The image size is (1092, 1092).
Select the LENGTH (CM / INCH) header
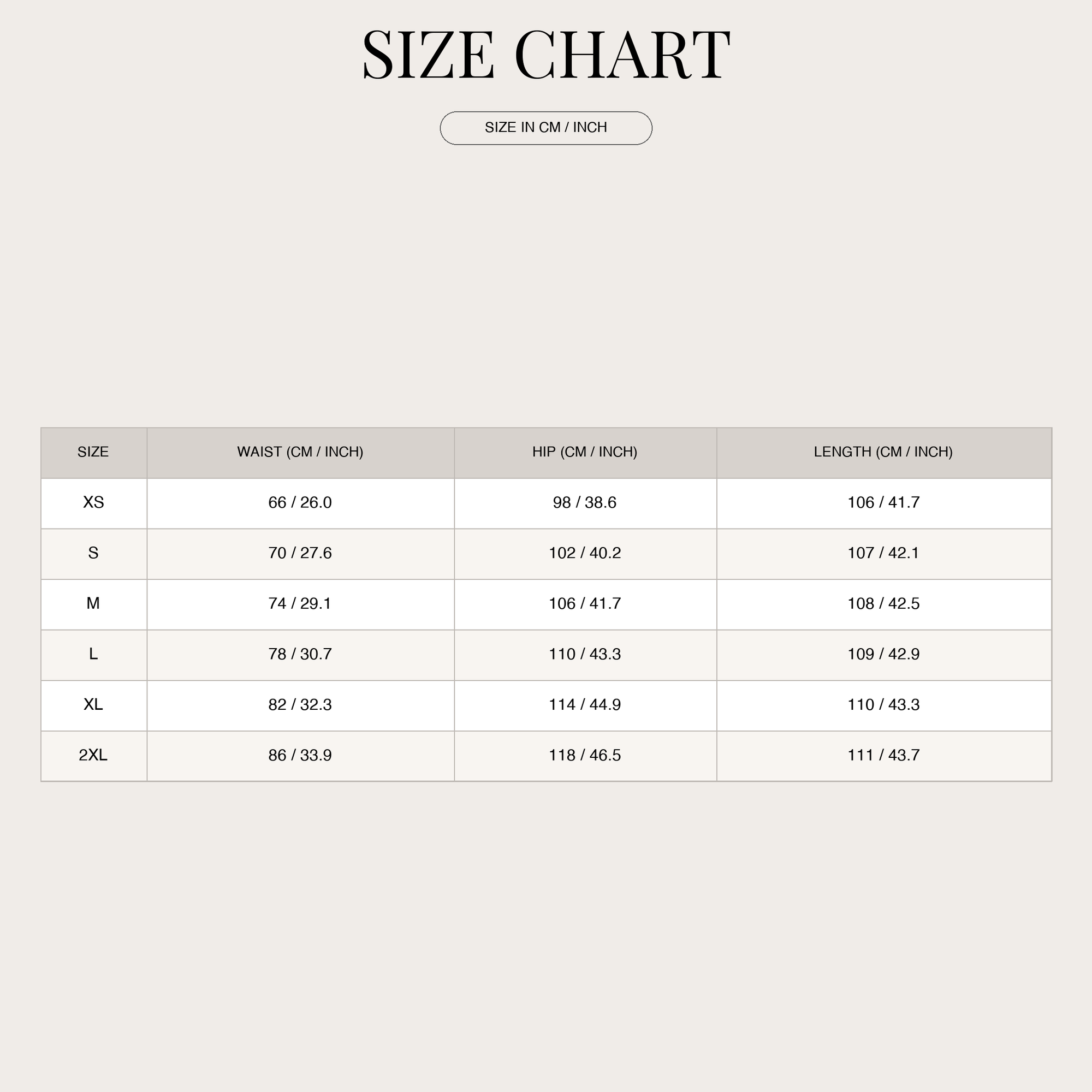883,452
